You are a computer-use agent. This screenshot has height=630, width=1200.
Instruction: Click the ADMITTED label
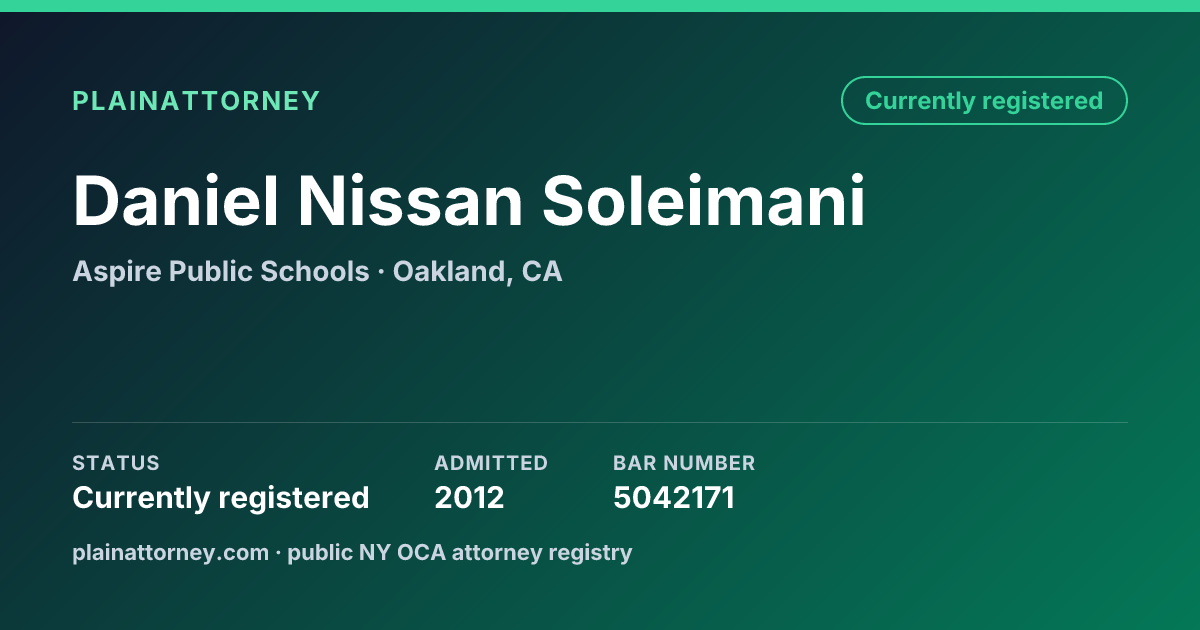click(x=491, y=463)
